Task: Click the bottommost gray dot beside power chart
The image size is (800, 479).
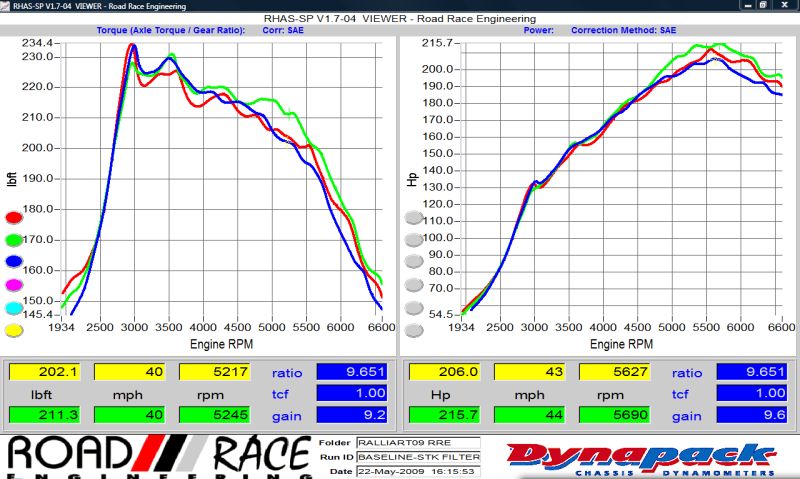Action: [414, 331]
